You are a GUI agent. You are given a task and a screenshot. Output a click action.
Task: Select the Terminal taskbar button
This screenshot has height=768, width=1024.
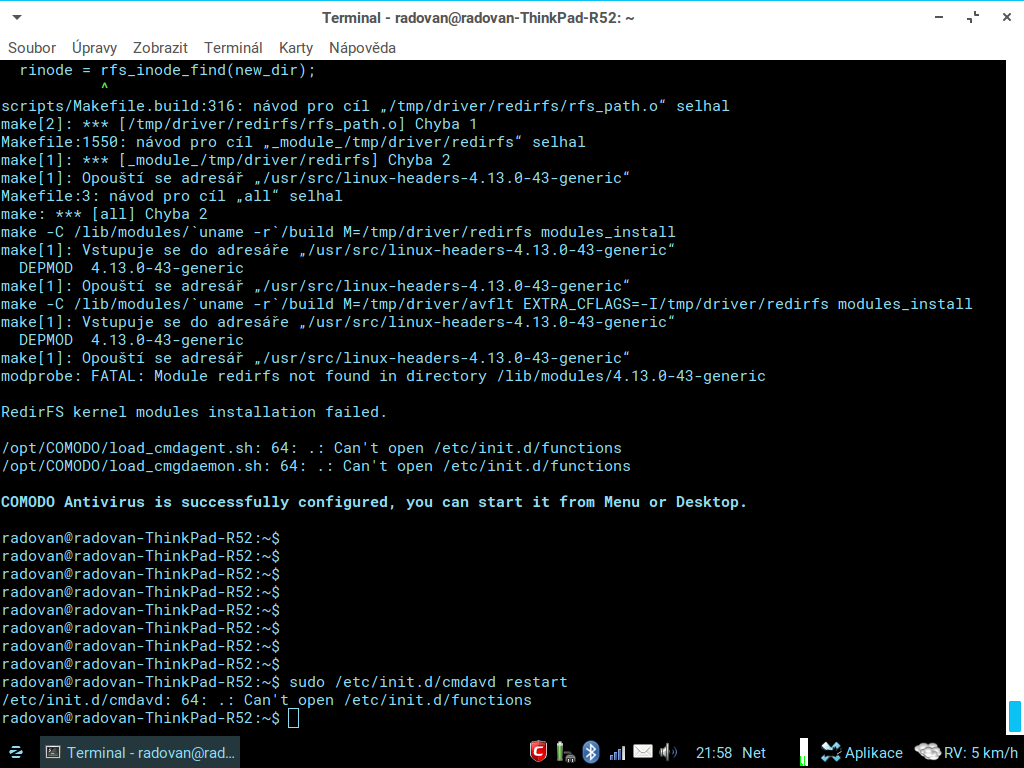(140, 753)
